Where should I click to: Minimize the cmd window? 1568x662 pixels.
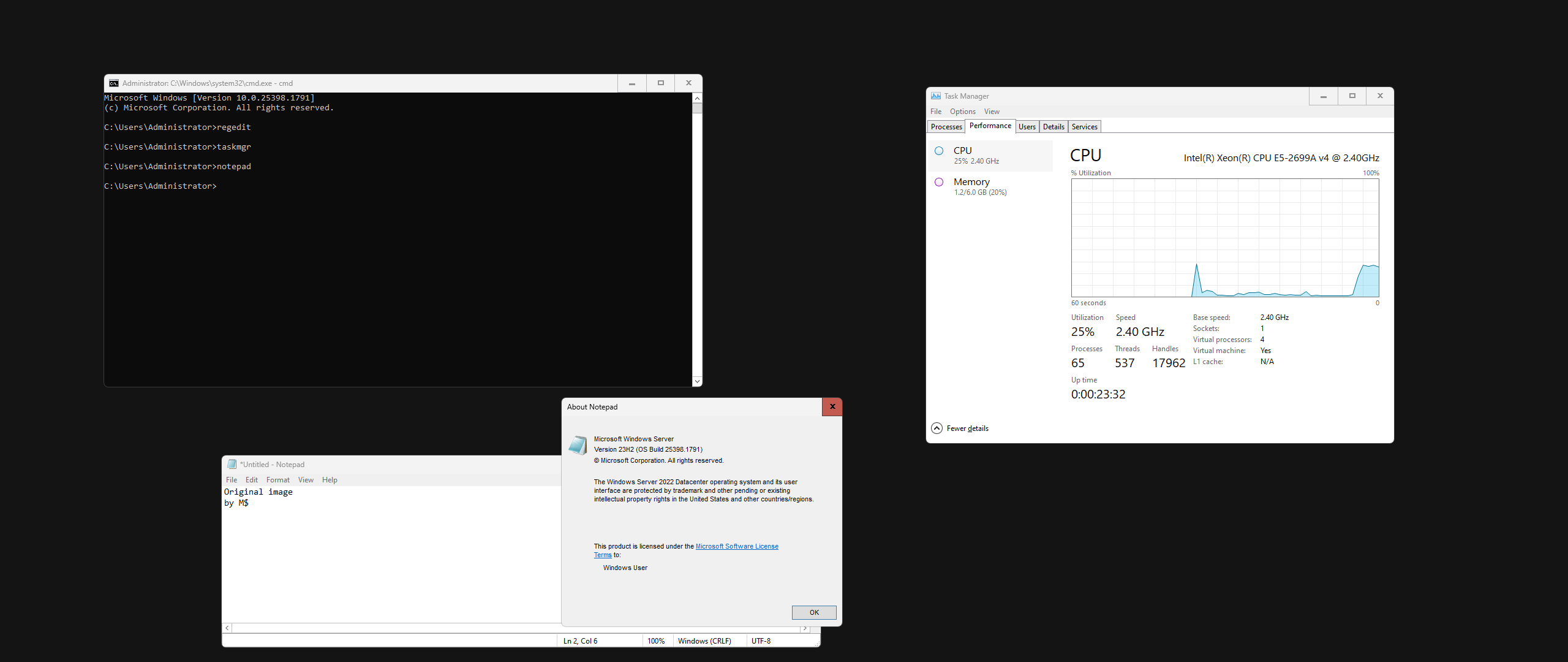click(x=632, y=83)
